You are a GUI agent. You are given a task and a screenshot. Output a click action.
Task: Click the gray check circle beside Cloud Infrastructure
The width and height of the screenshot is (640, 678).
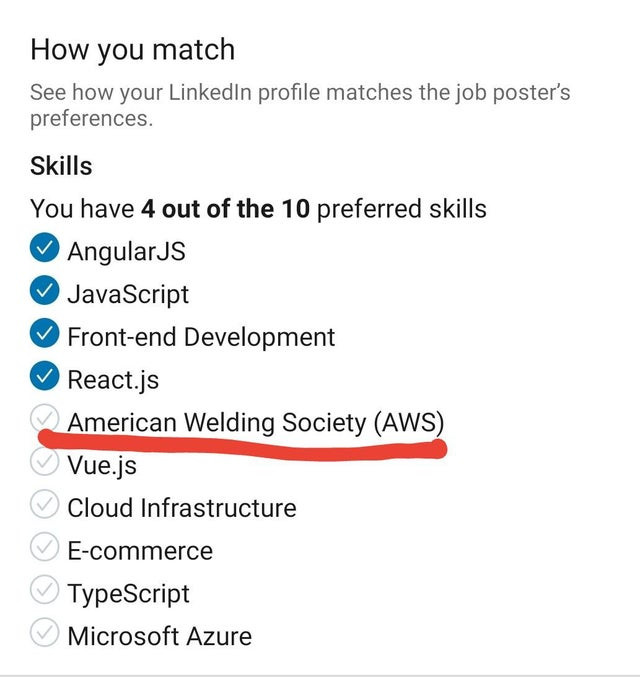45,504
